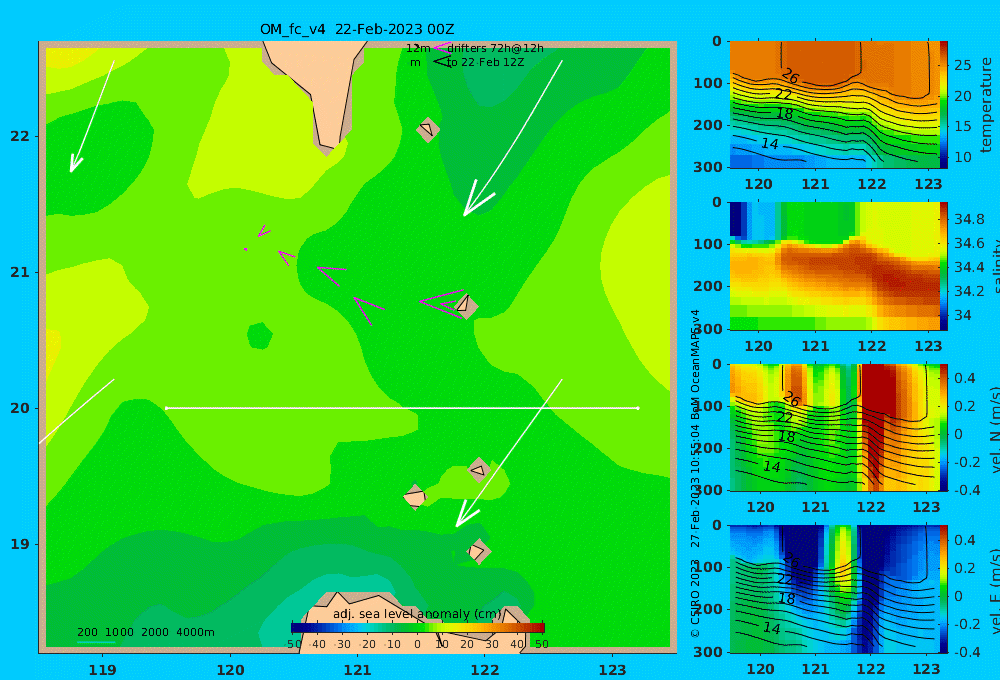The width and height of the screenshot is (1000, 680).
Task: Click the 34.2 tick on salinity colorbar
Action: [x=969, y=292]
